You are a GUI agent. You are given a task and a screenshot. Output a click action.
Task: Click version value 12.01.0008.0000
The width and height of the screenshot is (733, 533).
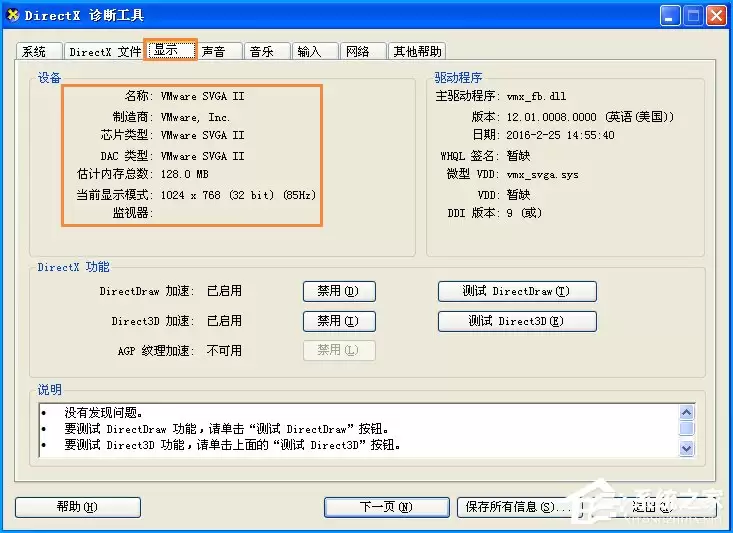(552, 117)
